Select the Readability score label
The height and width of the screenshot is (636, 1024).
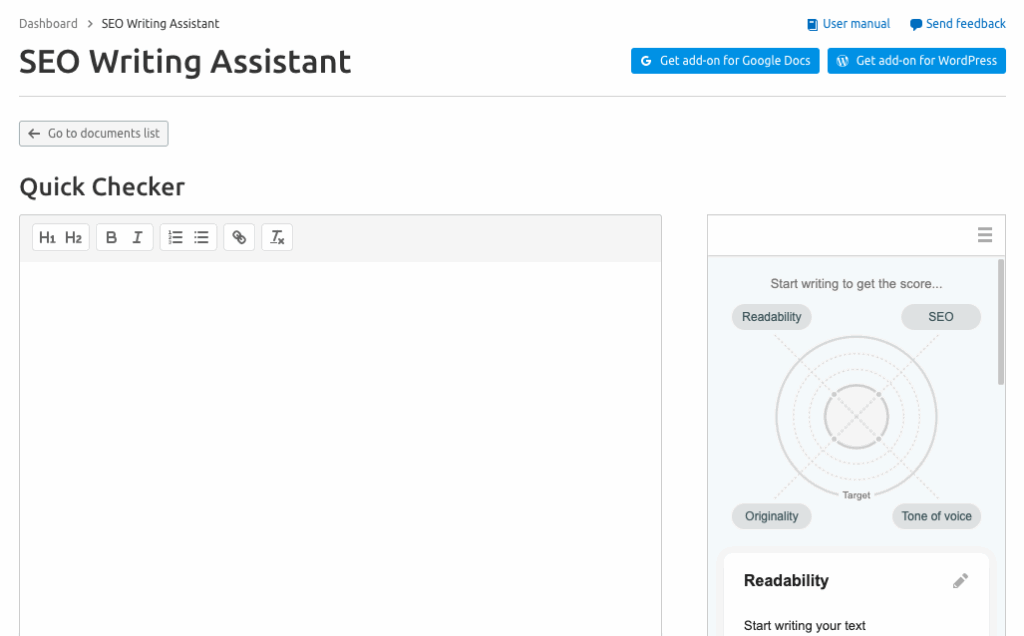coord(771,317)
